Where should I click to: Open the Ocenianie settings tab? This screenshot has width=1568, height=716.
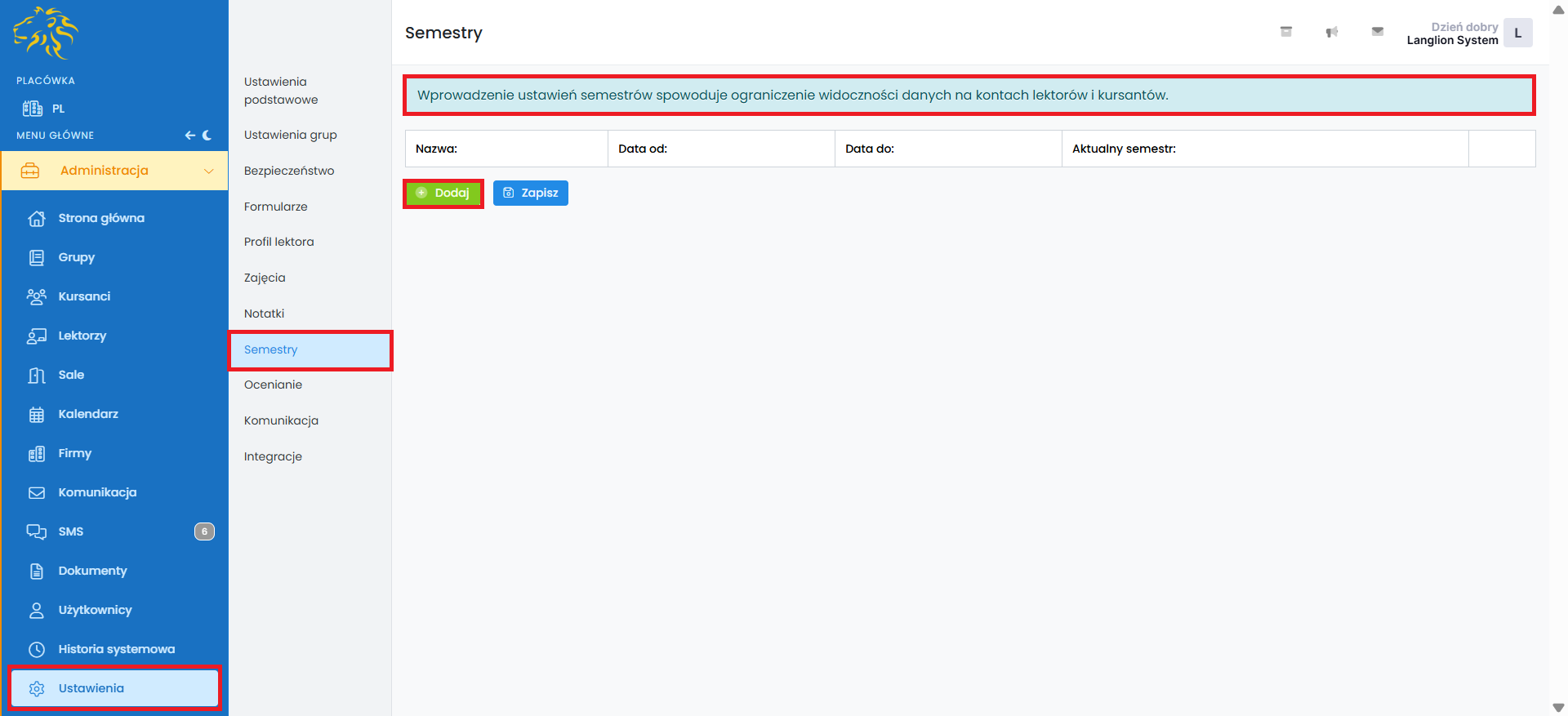point(273,385)
